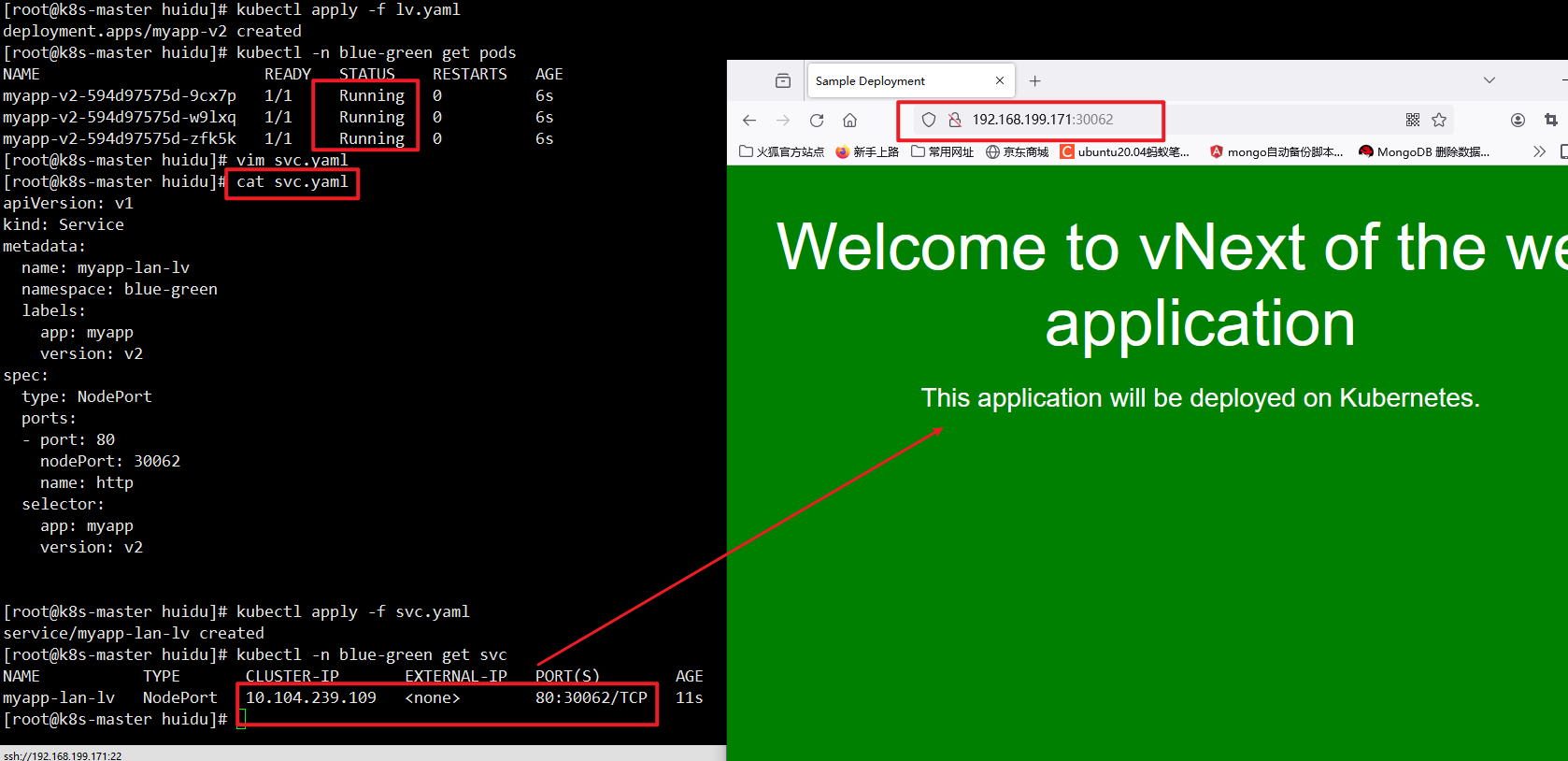Click the 'kubectl apply -f svc.yaml' command

pos(353,611)
